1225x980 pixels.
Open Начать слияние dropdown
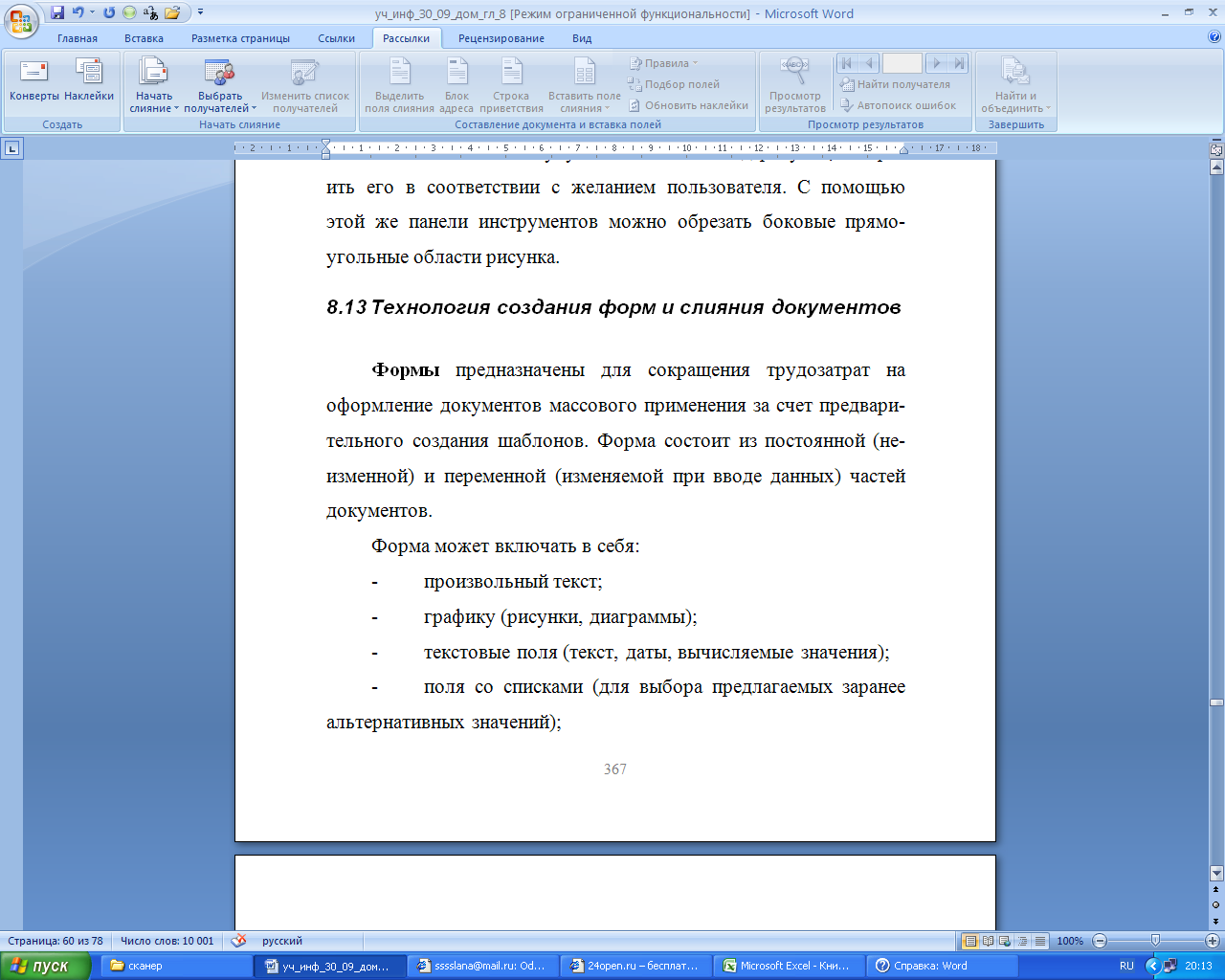[x=154, y=85]
